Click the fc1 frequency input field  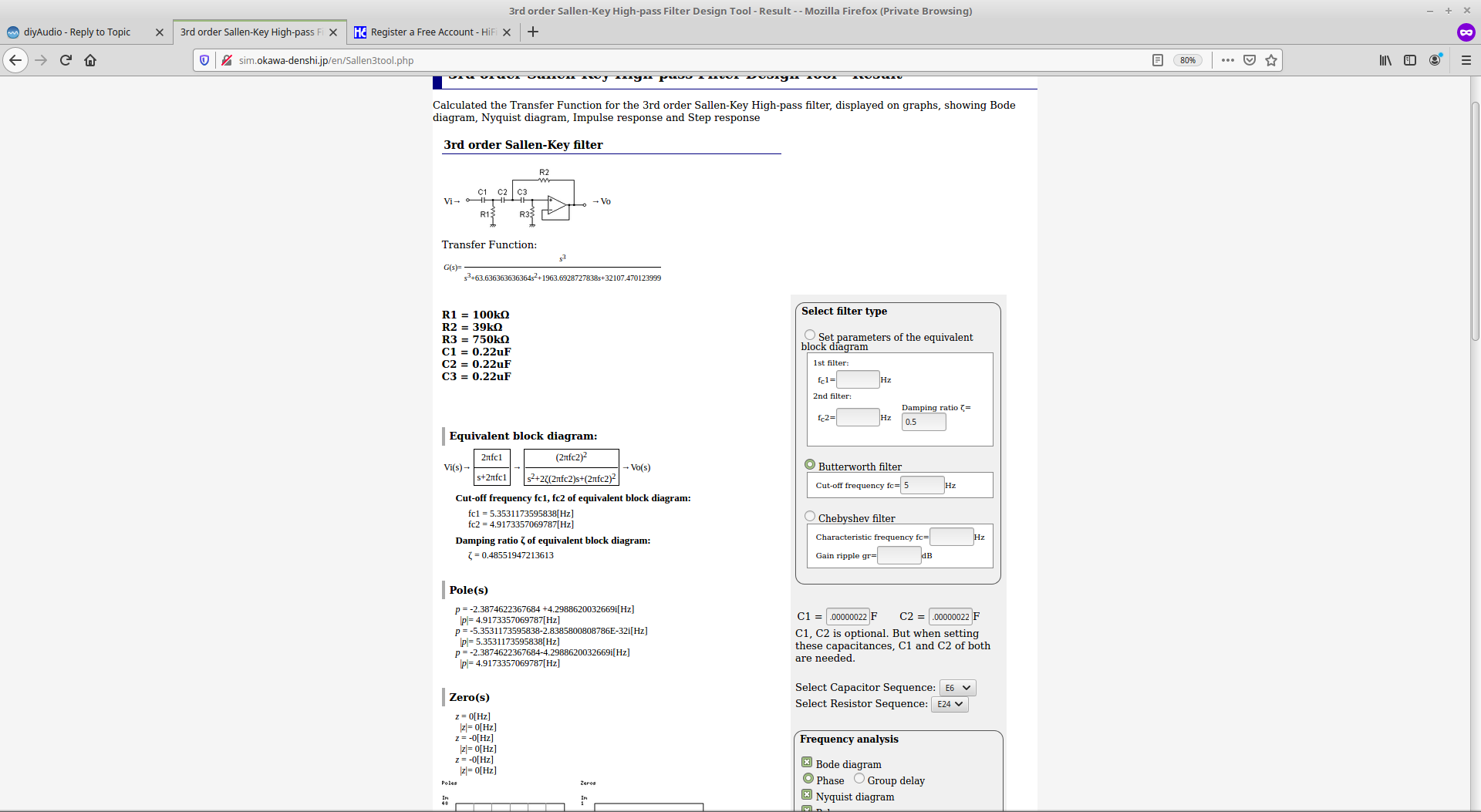(858, 379)
